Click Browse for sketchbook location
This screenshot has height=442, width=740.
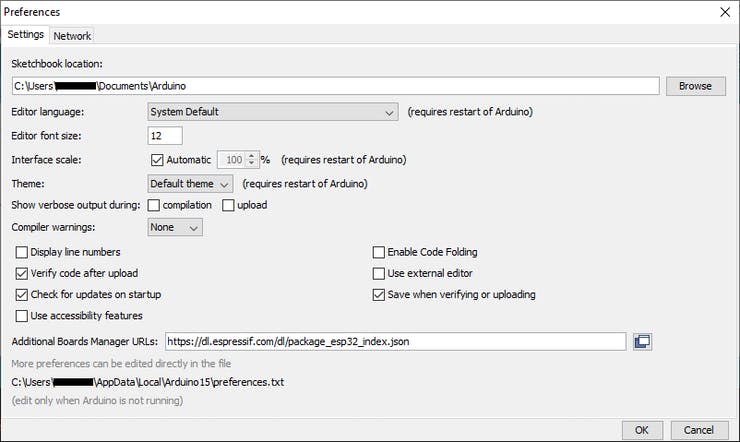coord(695,86)
